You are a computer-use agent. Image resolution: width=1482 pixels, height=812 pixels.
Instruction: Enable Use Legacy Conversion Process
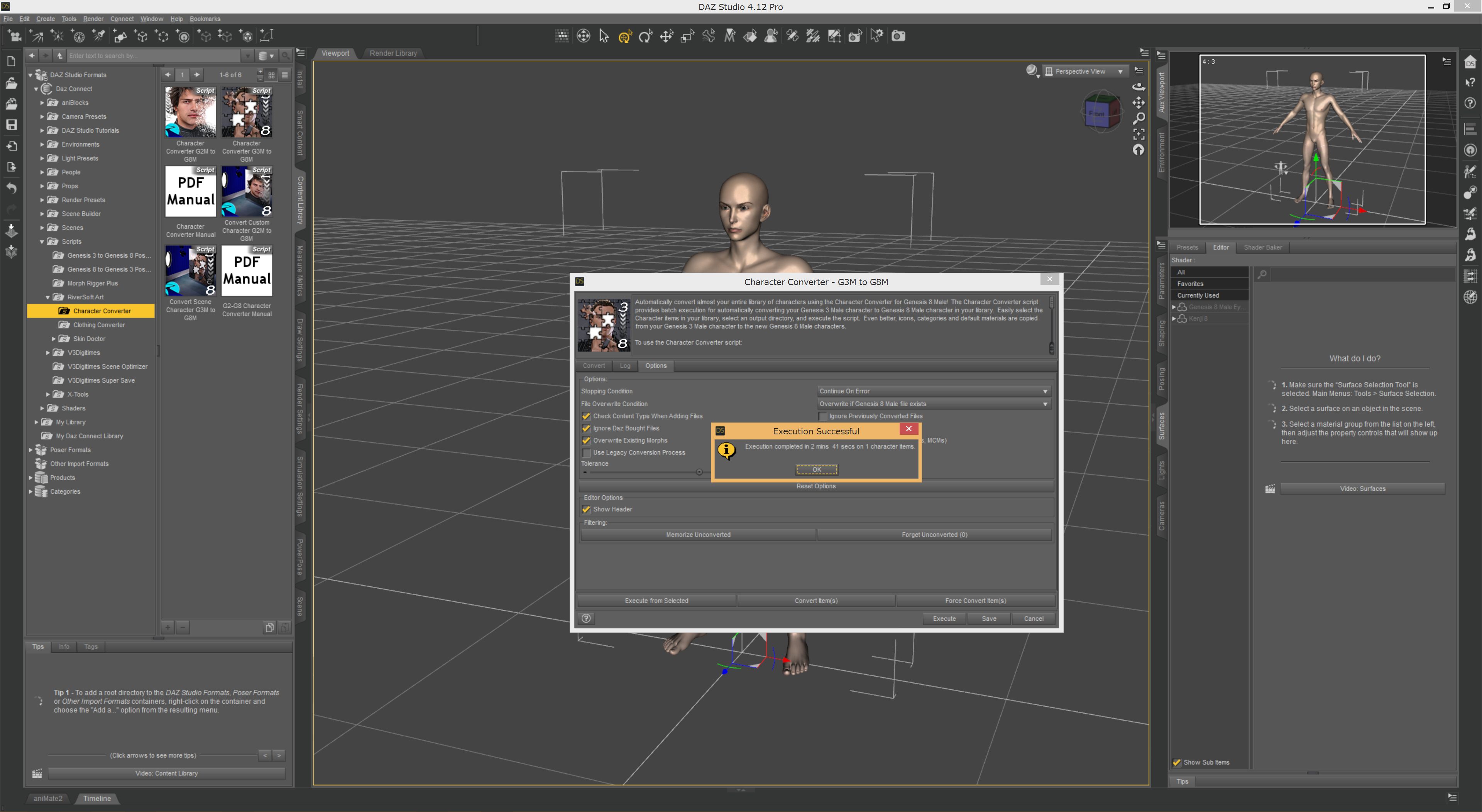[586, 452]
